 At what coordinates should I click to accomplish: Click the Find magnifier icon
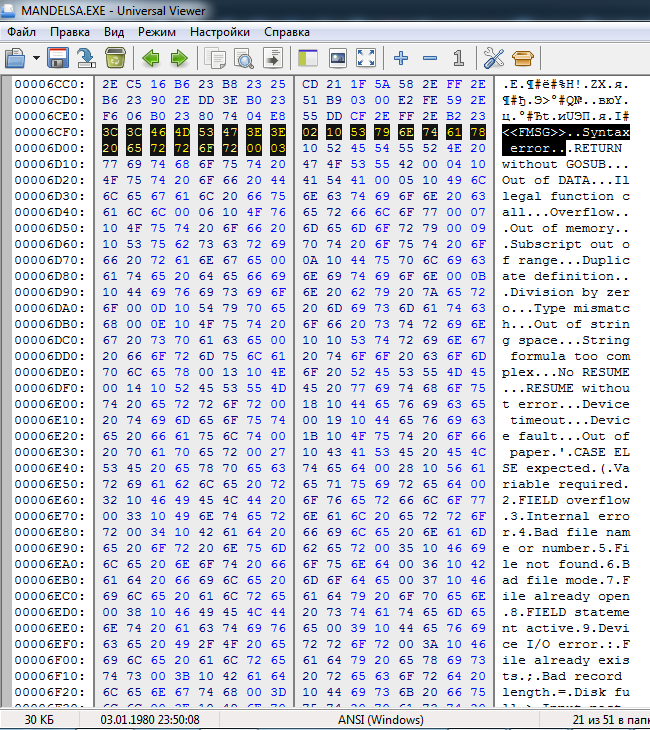(x=244, y=58)
